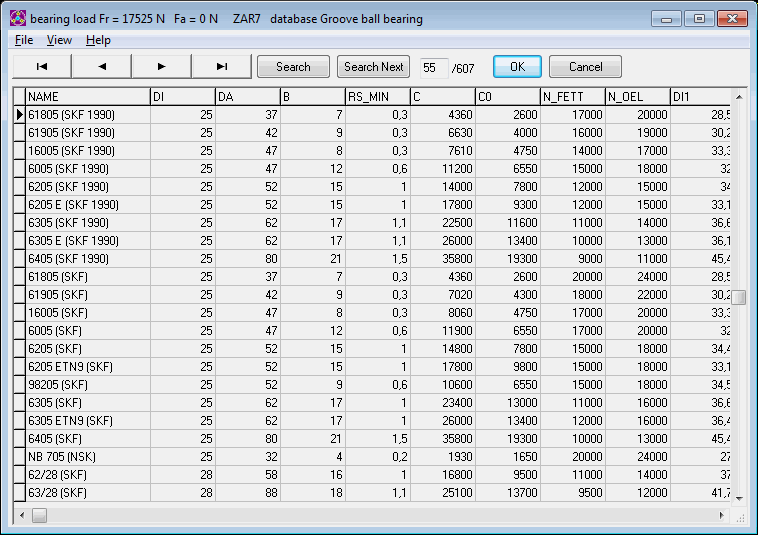The image size is (758, 535).
Task: Click the C0 value 1650
Action: [x=525, y=457]
